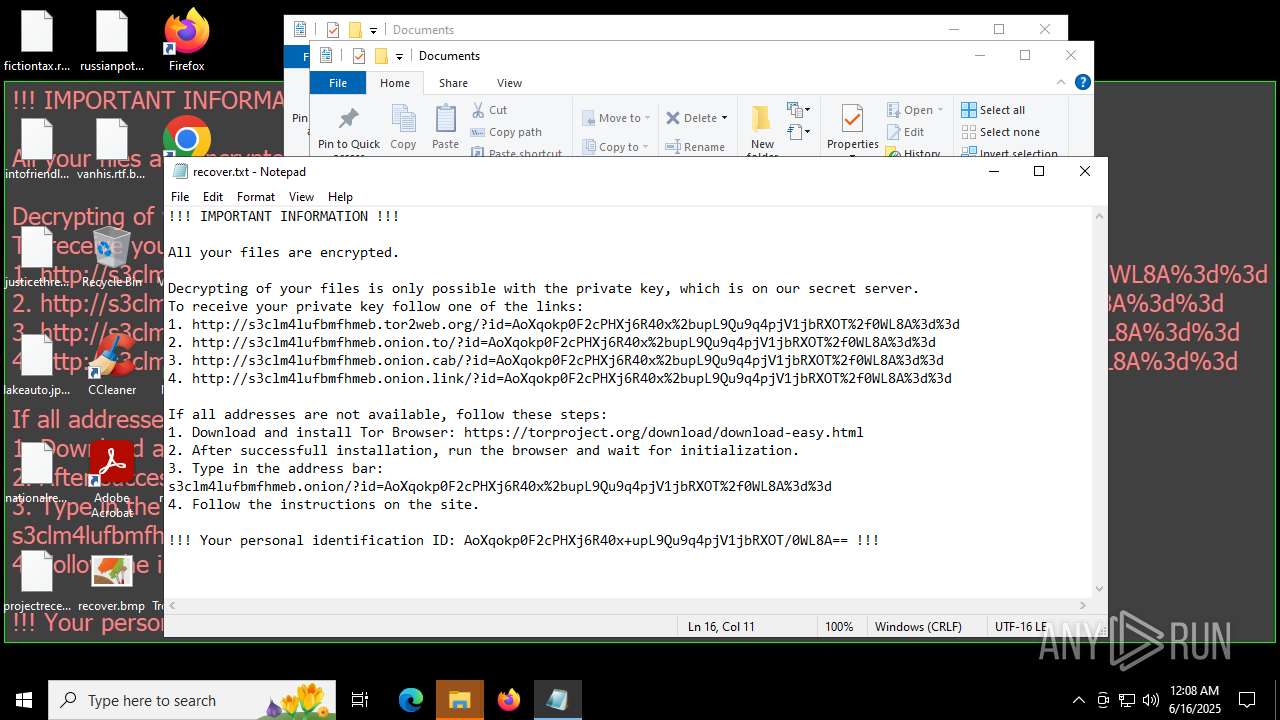The height and width of the screenshot is (720, 1280).
Task: Open the blue File tab in Documents explorer
Action: [338, 83]
